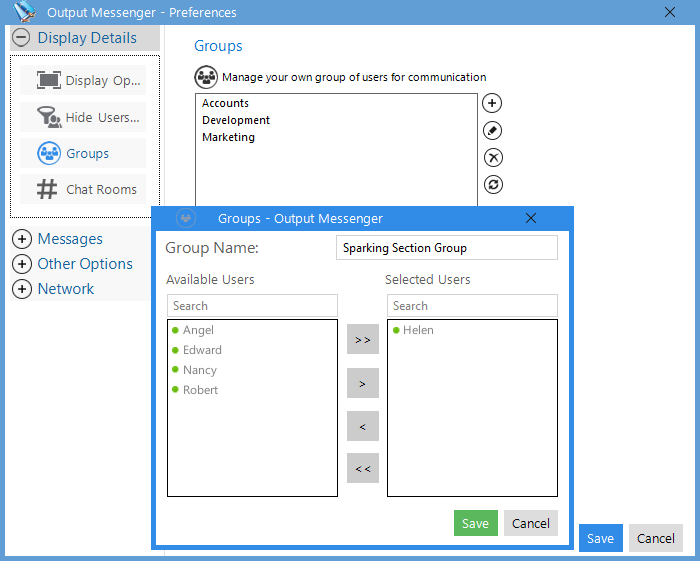
Task: Expand the Network section
Action: tap(22, 289)
